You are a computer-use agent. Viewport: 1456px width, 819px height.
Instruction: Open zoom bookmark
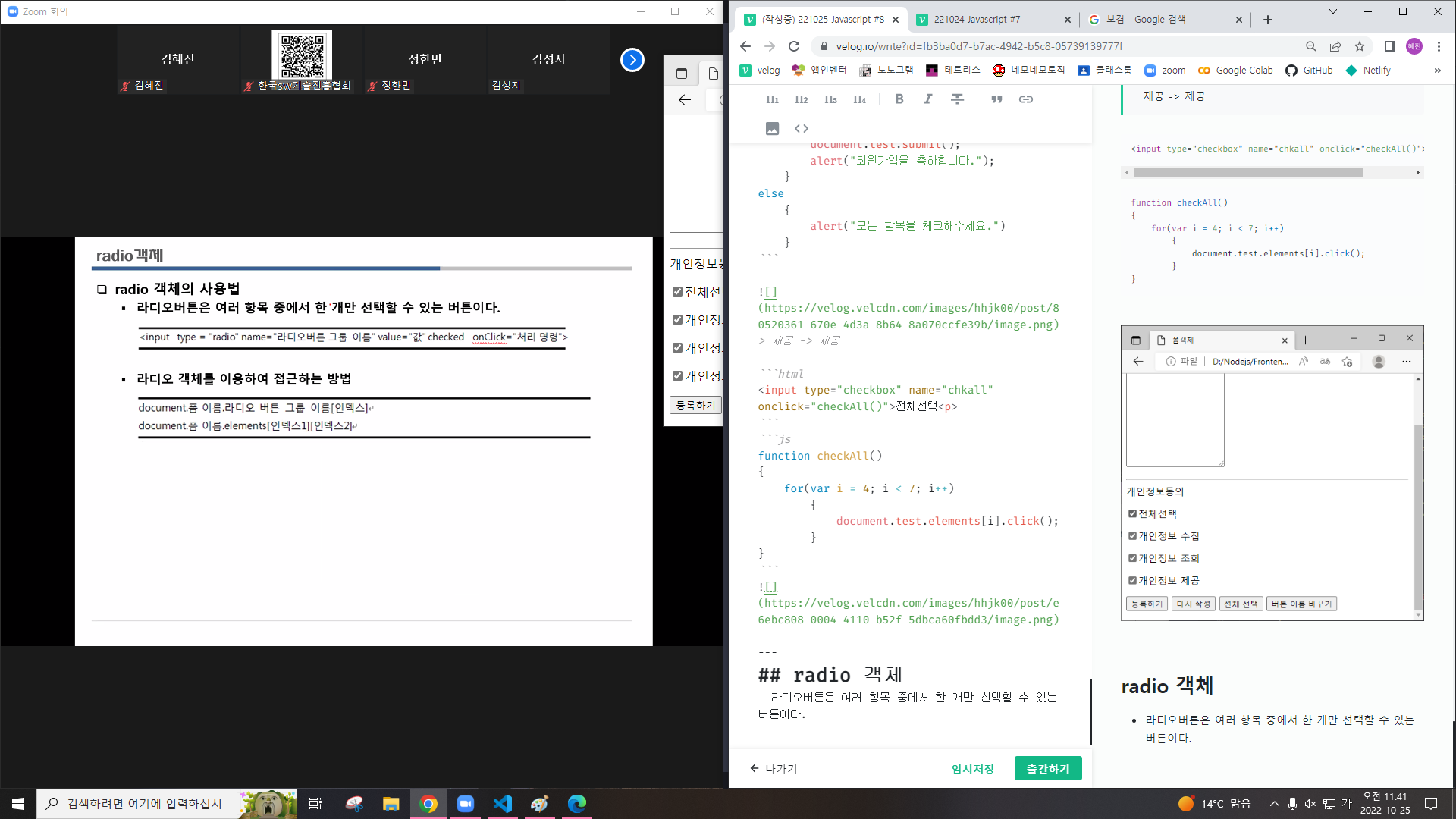[1165, 71]
